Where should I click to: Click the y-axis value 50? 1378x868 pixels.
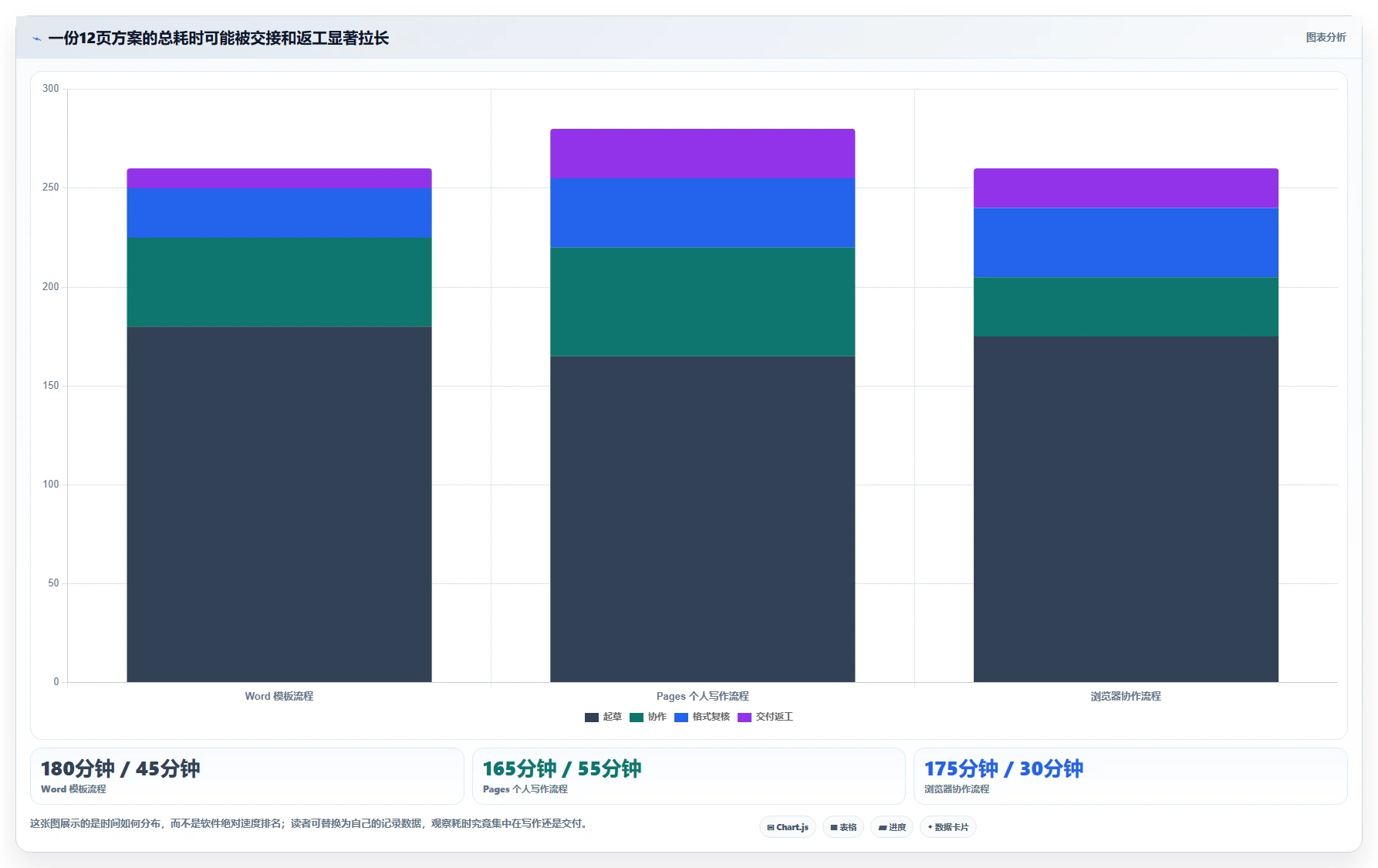[53, 583]
